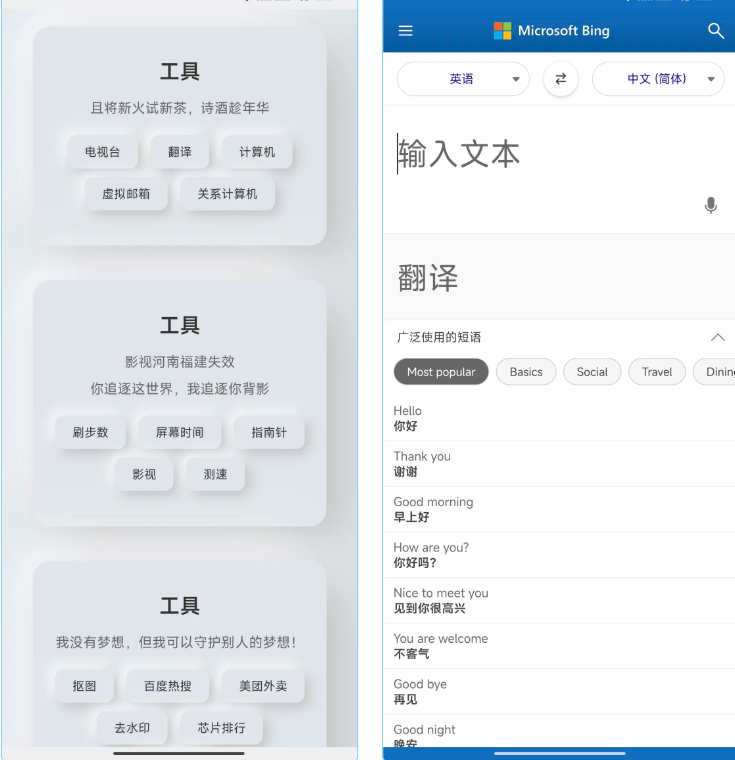Click the Microsoft Bing logo
Image resolution: width=735 pixels, height=760 pixels.
pos(552,31)
